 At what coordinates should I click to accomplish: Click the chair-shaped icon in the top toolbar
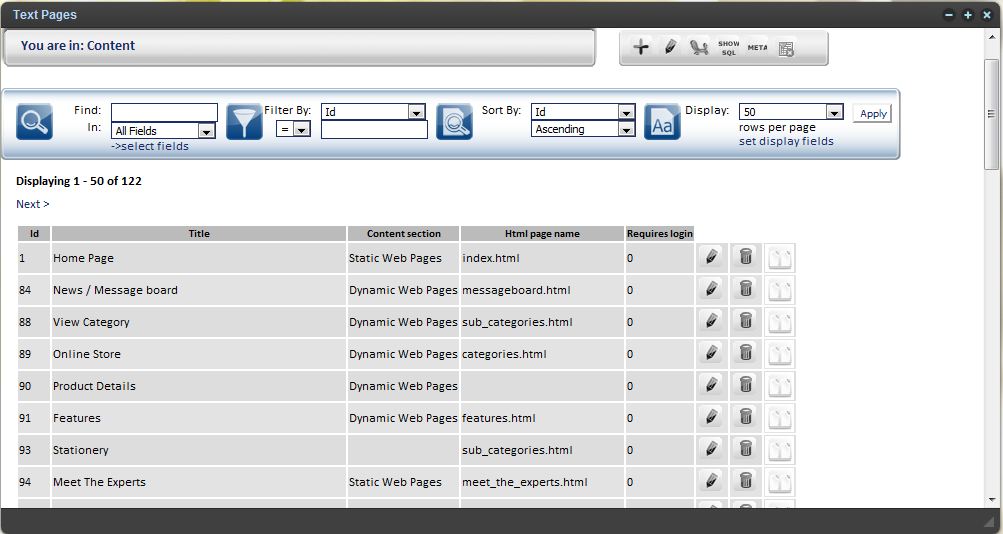pyautogui.click(x=699, y=47)
